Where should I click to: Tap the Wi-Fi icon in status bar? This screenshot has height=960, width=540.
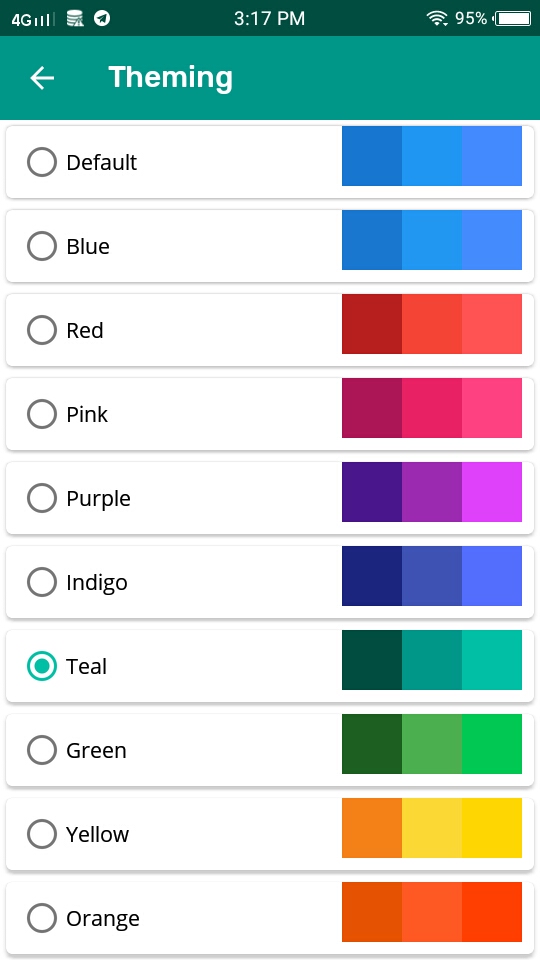[437, 18]
